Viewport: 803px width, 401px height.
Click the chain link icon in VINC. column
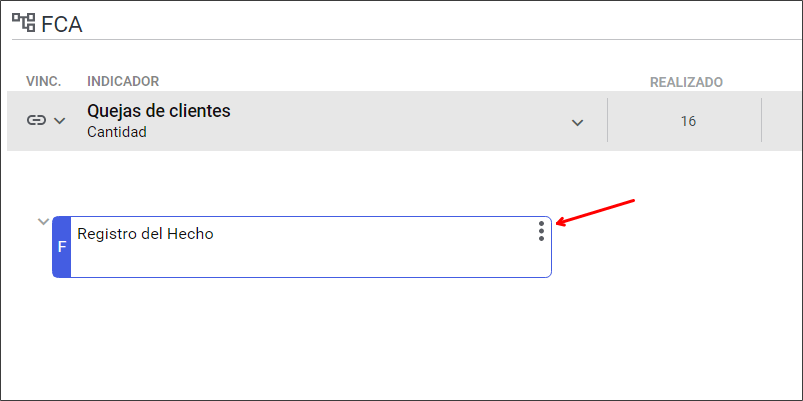(36, 120)
